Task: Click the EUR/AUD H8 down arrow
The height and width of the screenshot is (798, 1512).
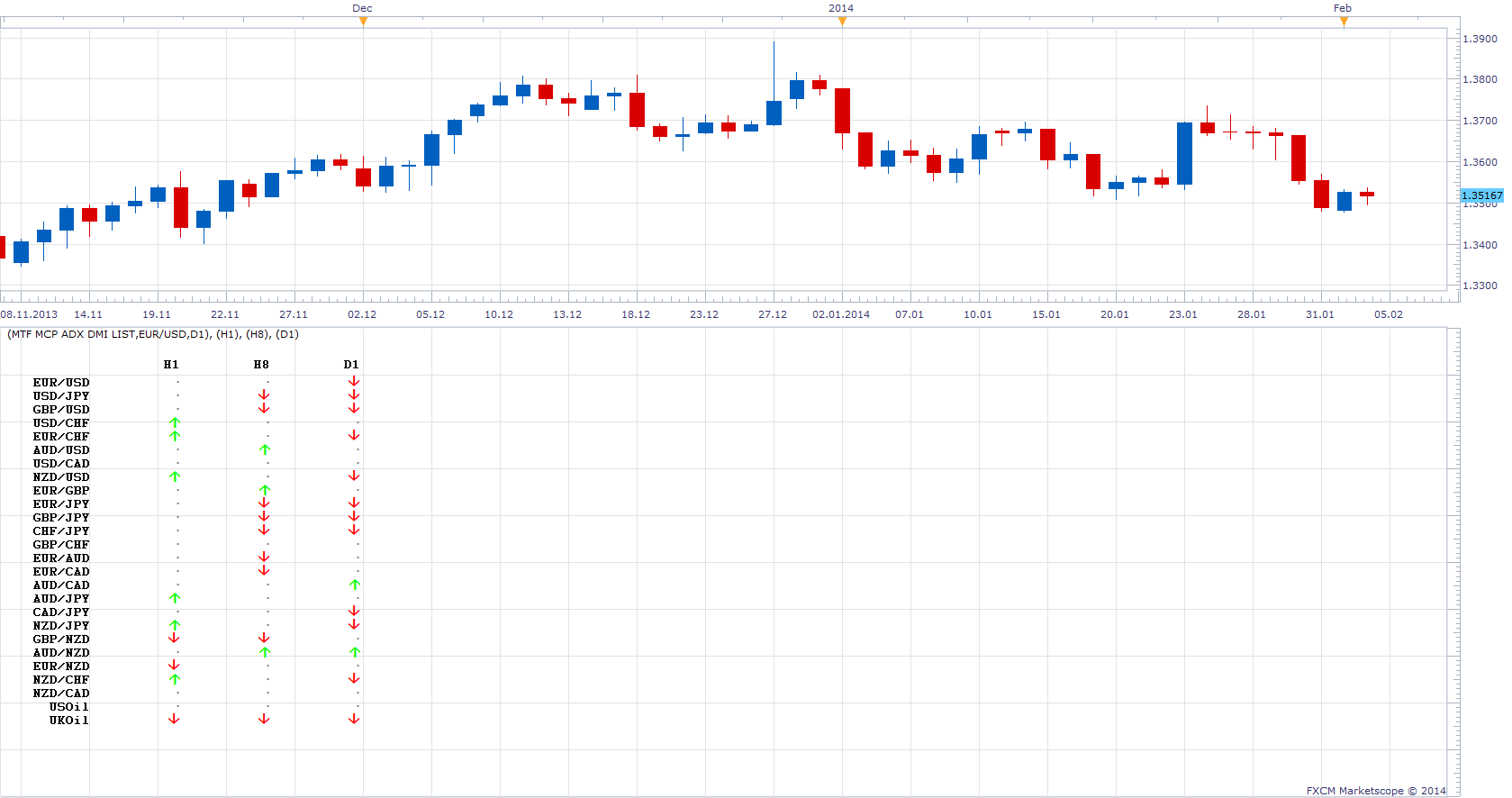Action: [x=264, y=557]
